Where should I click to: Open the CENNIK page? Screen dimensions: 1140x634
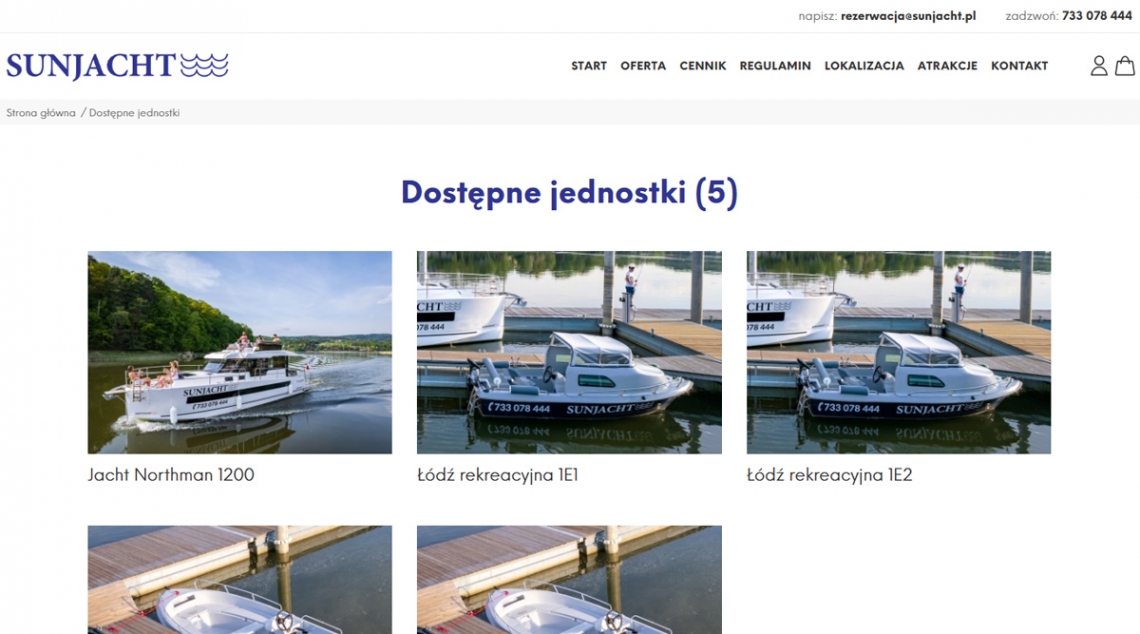point(702,65)
